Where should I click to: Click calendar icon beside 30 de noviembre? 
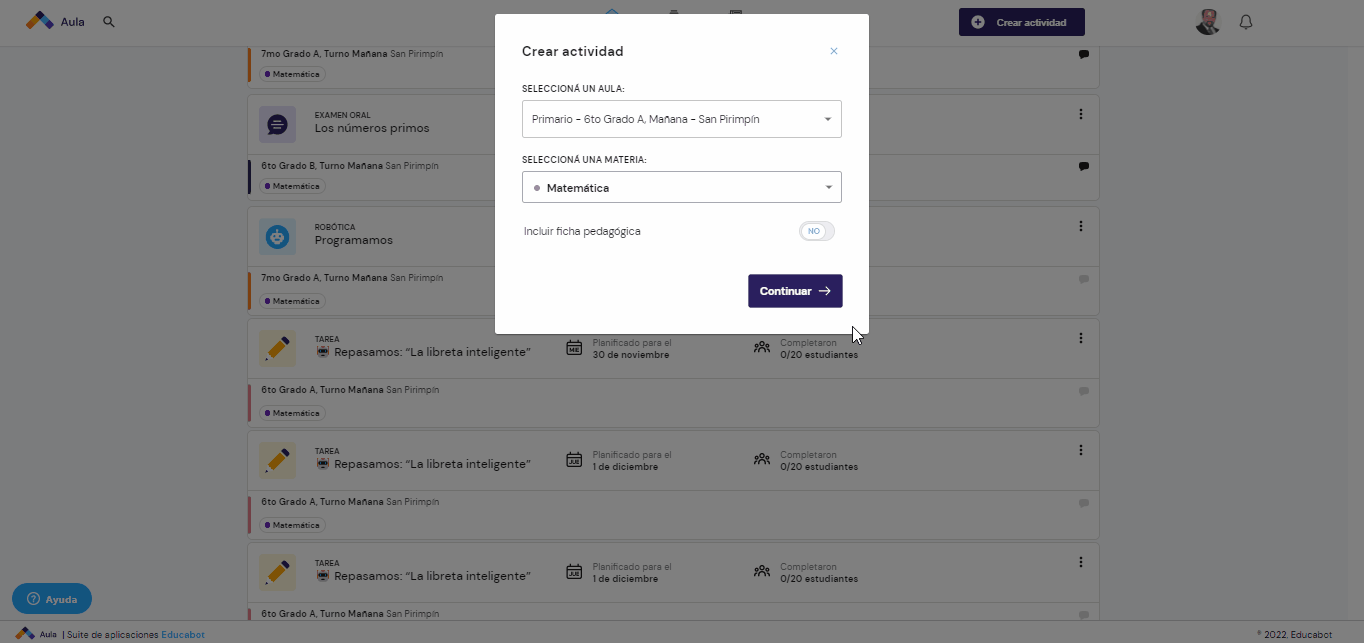pos(574,348)
